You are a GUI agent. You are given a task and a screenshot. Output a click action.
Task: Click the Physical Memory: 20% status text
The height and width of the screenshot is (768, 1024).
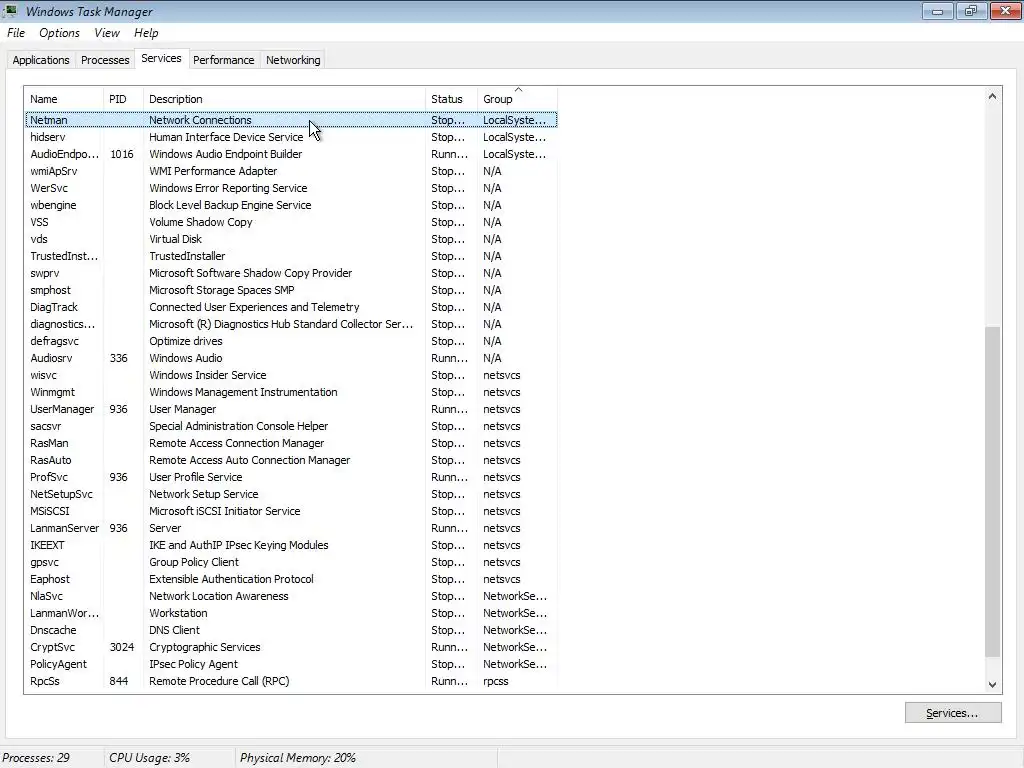(298, 758)
